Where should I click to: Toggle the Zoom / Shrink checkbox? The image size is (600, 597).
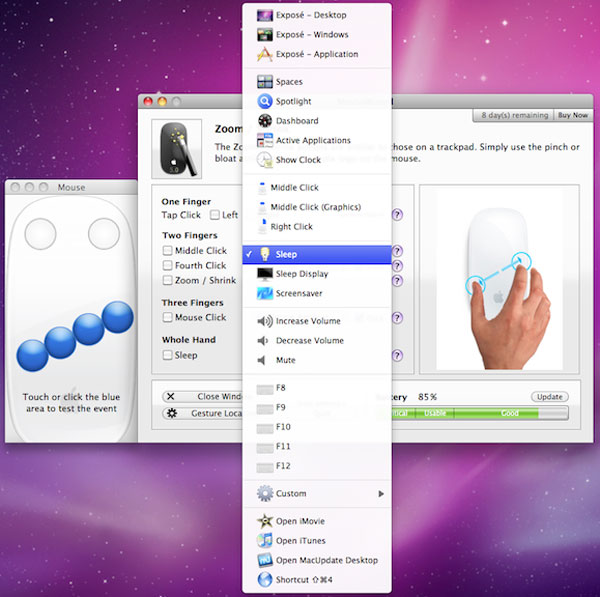(167, 280)
